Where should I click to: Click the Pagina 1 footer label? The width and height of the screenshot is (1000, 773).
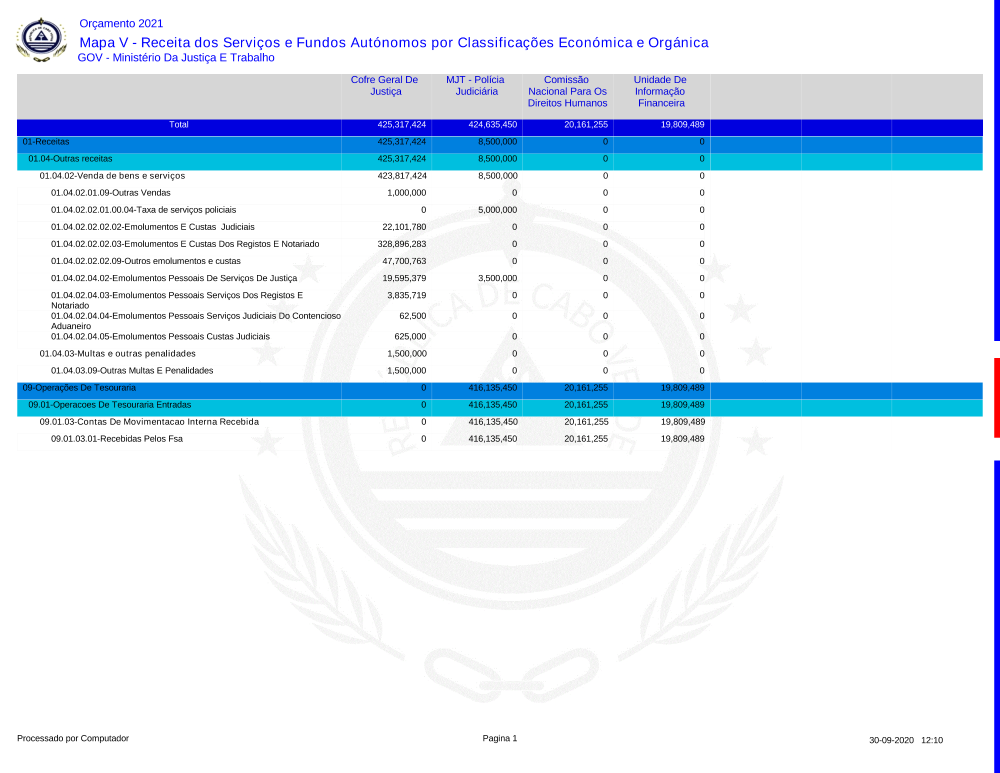[x=500, y=739]
